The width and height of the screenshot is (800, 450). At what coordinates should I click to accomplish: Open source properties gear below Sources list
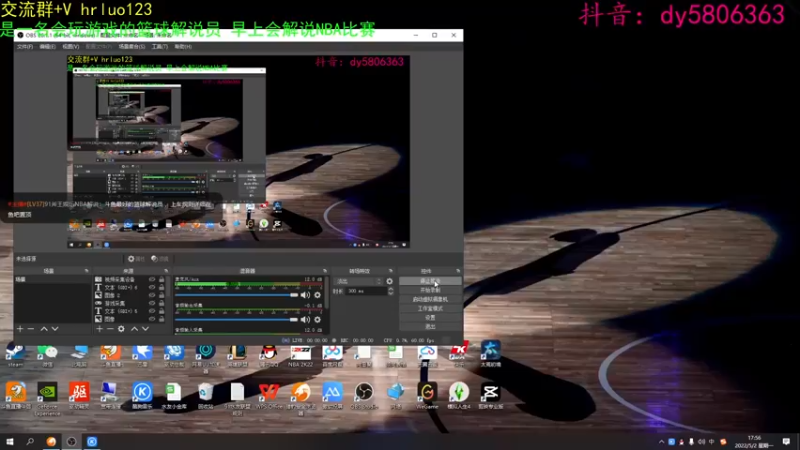coord(121,329)
